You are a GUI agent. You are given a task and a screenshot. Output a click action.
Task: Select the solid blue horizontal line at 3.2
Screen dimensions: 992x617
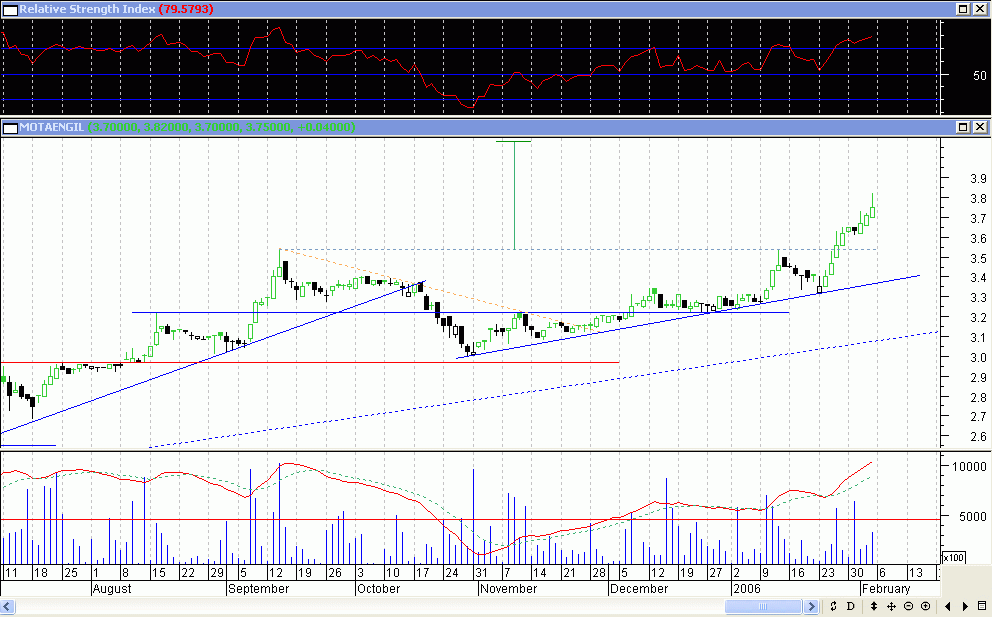[x=461, y=313]
